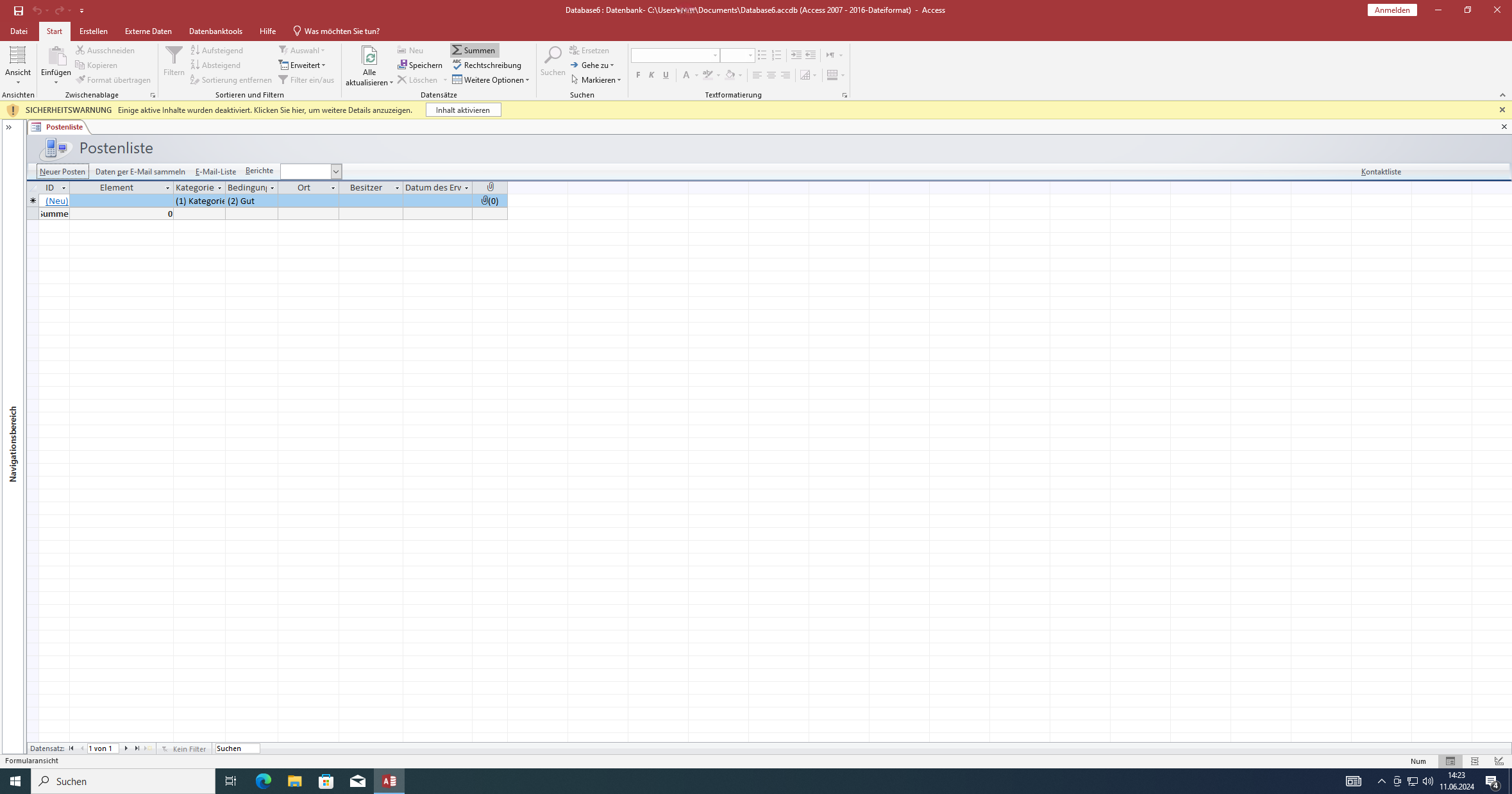Click the Erweitert filter icon

click(x=283, y=65)
